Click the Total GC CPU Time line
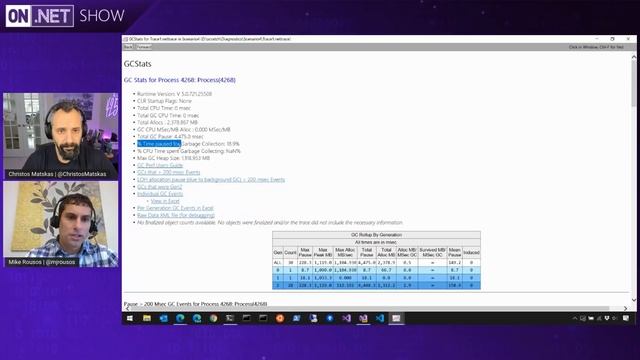This screenshot has width=640, height=360. [x=168, y=116]
